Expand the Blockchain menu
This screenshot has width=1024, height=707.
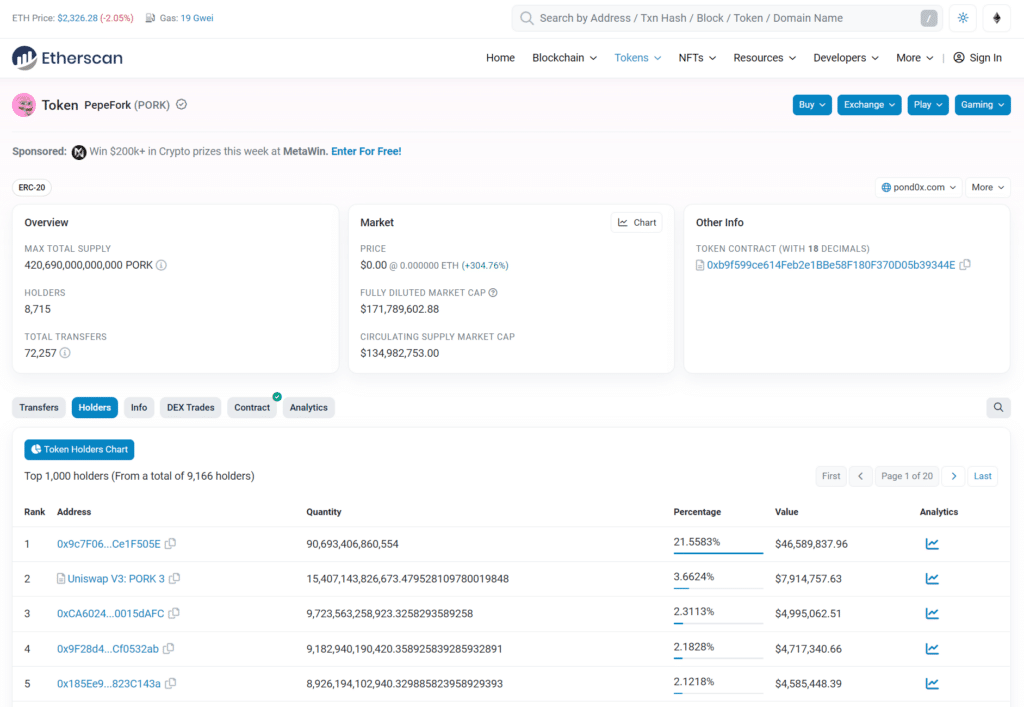[564, 57]
